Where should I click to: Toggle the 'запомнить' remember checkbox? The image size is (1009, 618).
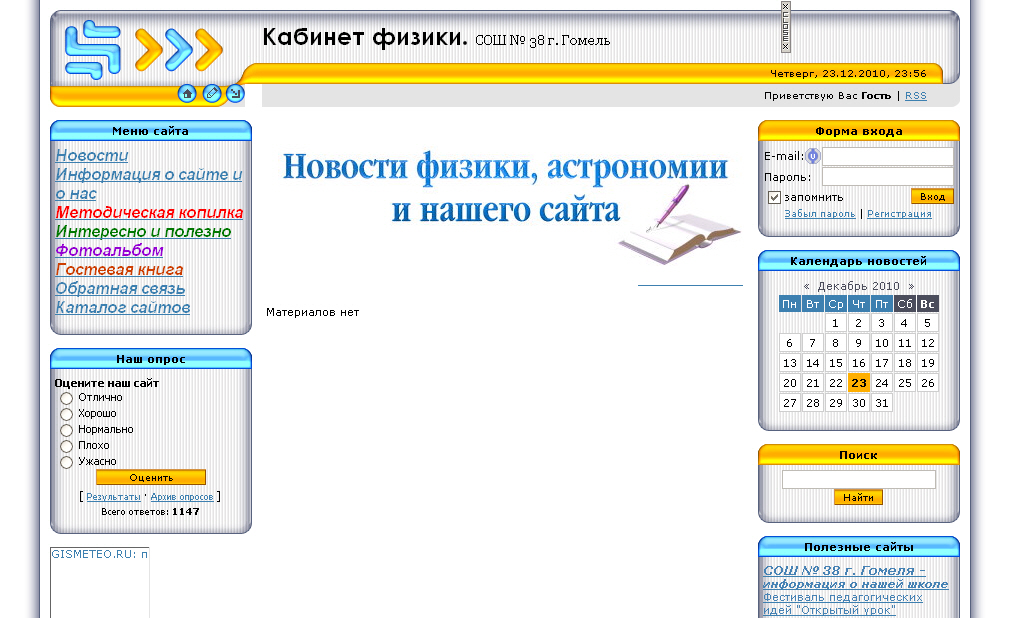[x=773, y=197]
